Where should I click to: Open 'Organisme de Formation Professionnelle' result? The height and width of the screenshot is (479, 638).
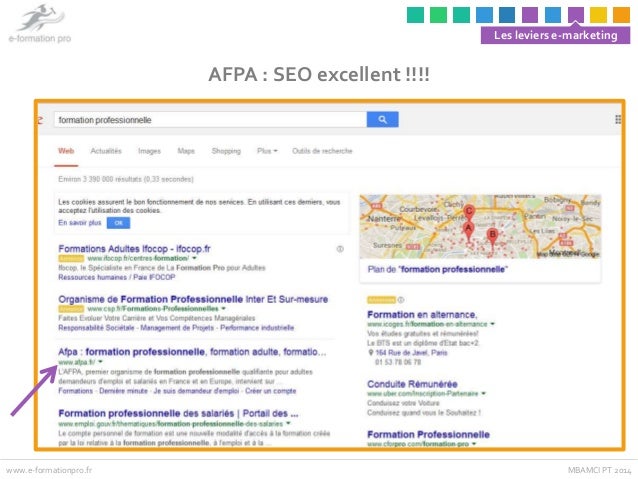point(193,299)
